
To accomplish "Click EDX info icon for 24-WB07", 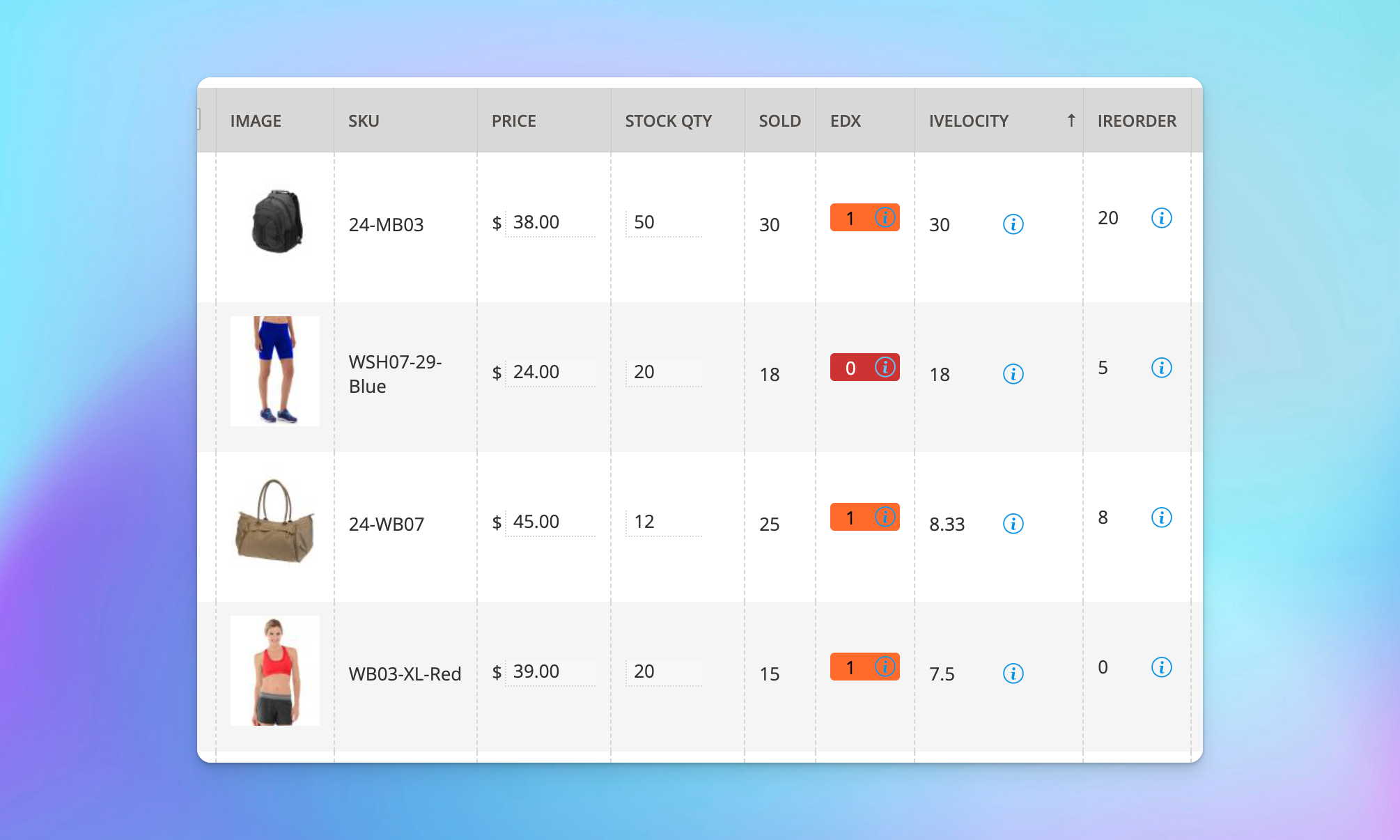I will (885, 517).
